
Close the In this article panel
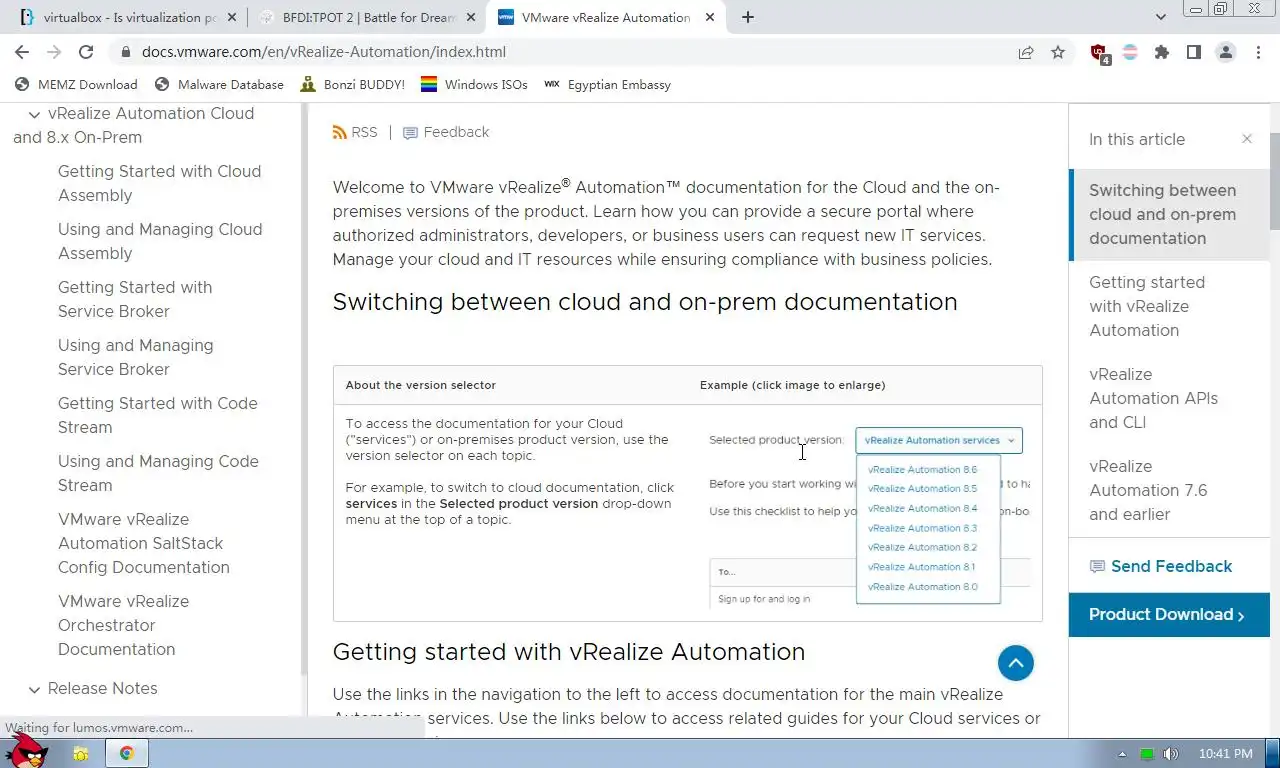(x=1246, y=139)
